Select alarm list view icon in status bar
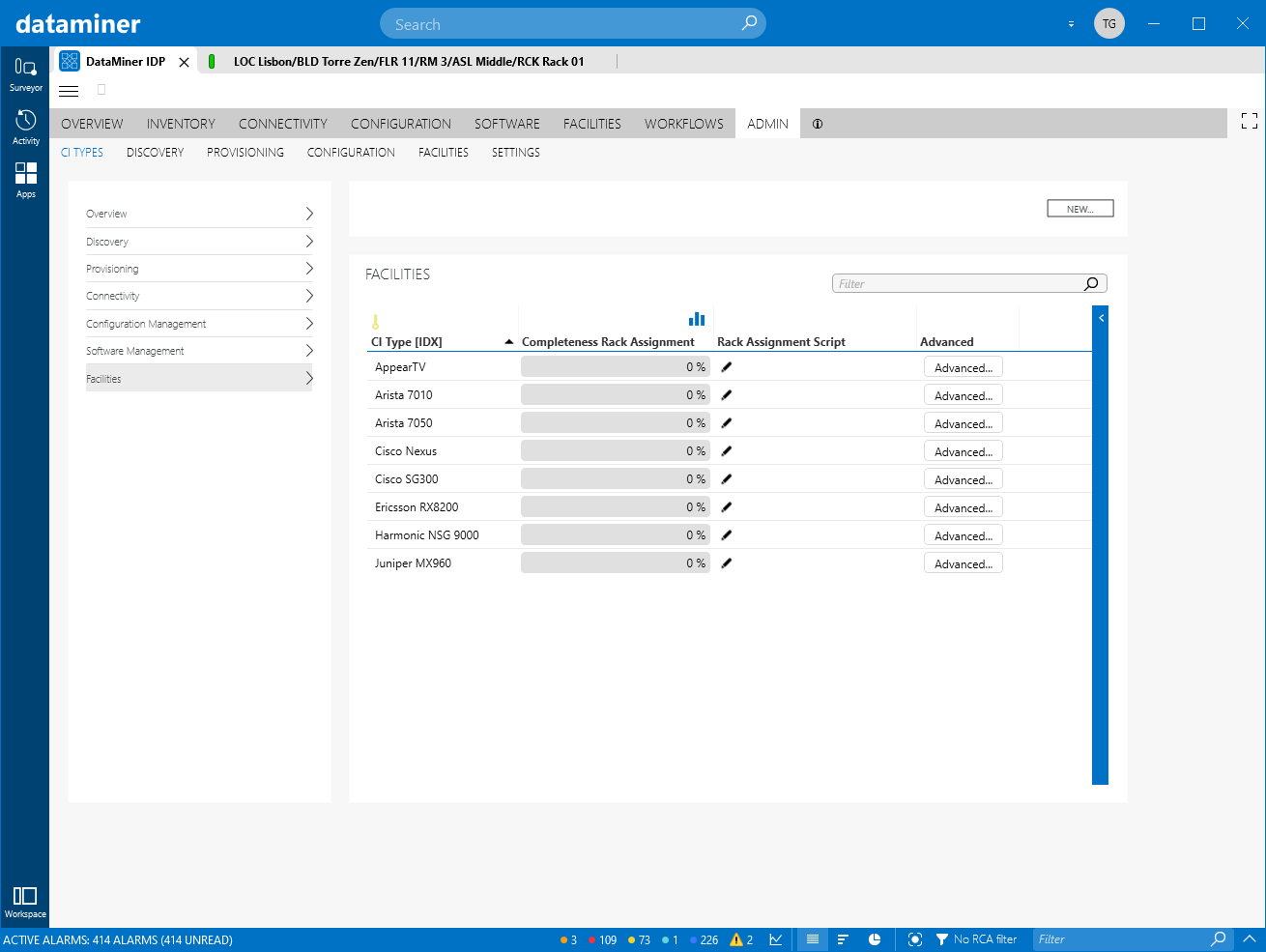 point(813,939)
